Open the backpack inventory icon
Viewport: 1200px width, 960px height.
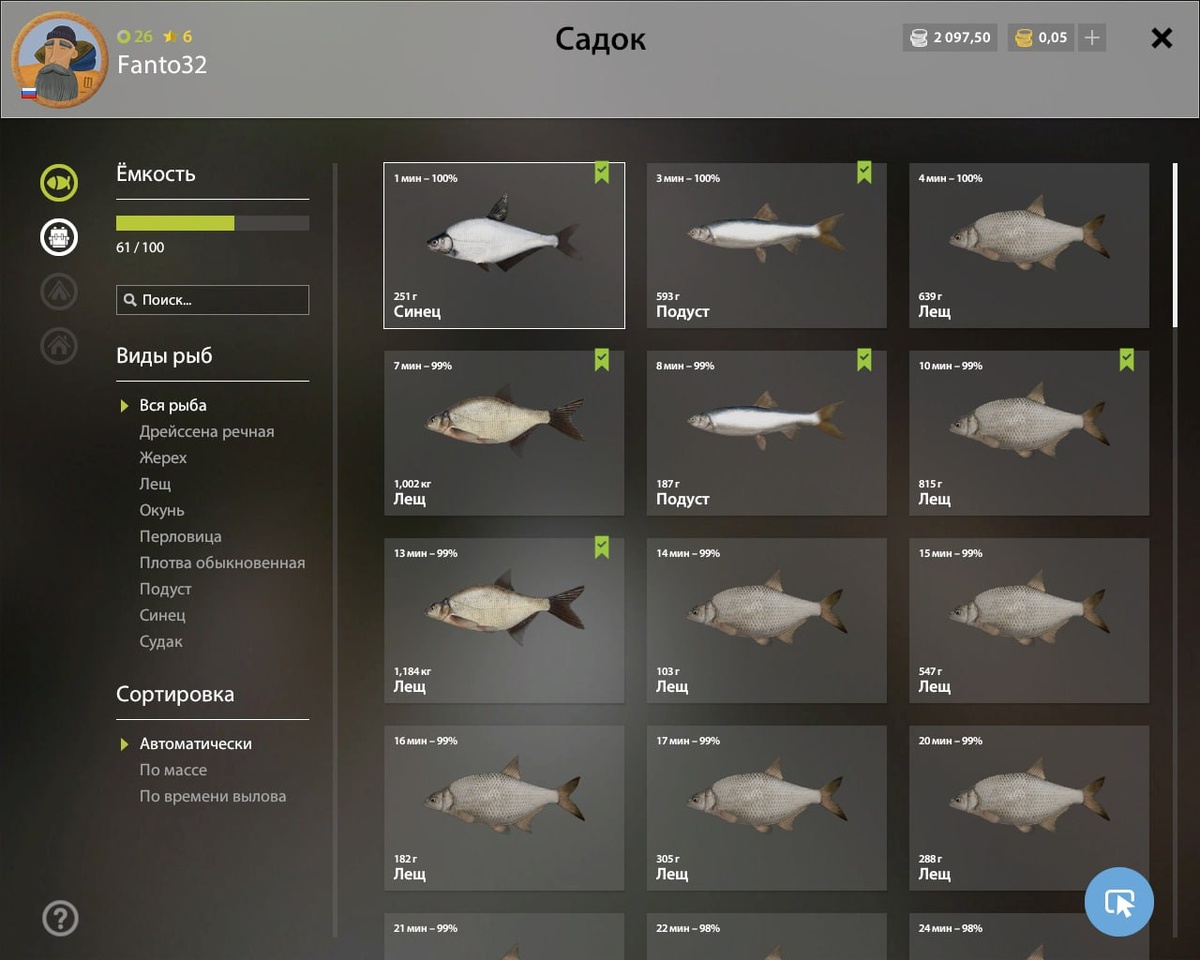click(x=59, y=237)
